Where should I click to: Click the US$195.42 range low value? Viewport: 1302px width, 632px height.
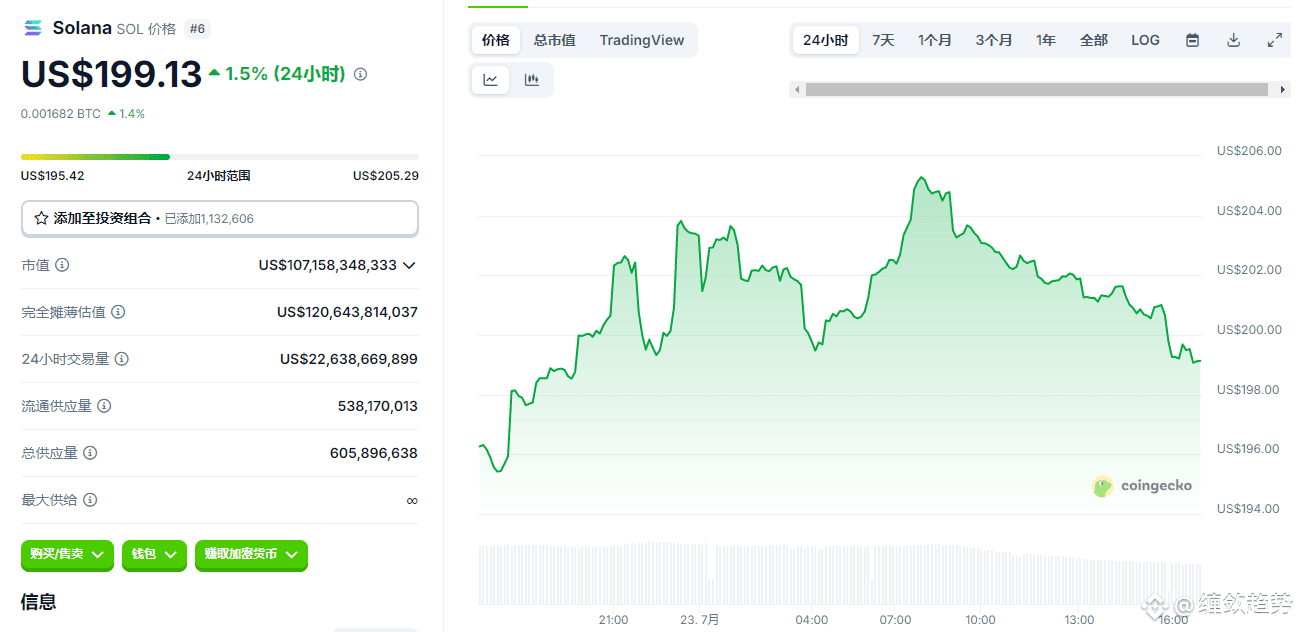53,176
